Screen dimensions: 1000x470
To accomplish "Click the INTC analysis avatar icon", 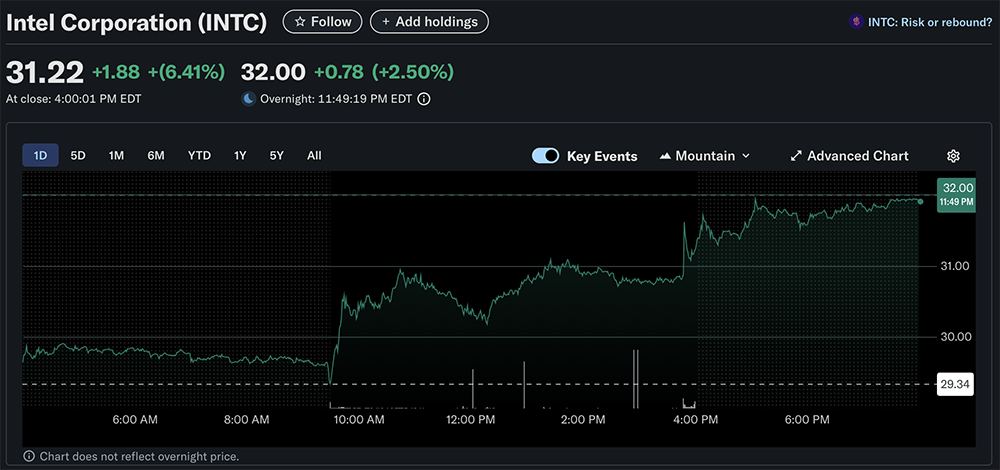I will pos(855,22).
